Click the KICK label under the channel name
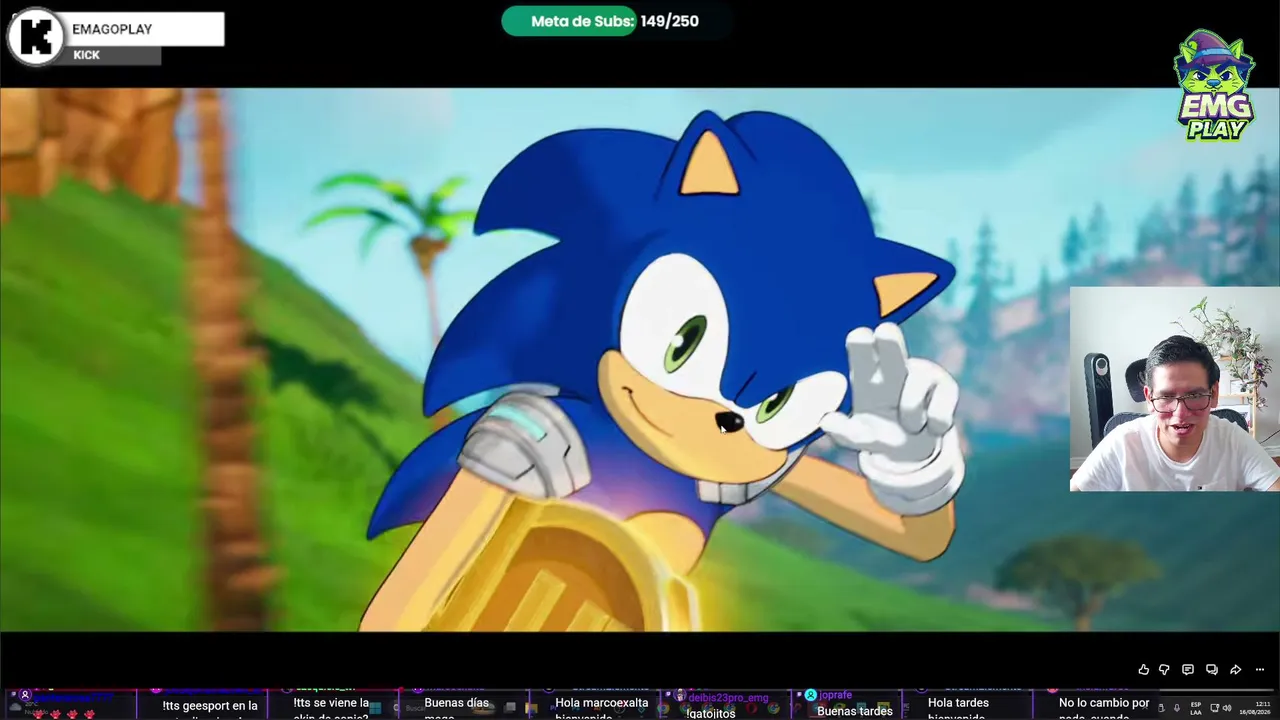 (87, 55)
